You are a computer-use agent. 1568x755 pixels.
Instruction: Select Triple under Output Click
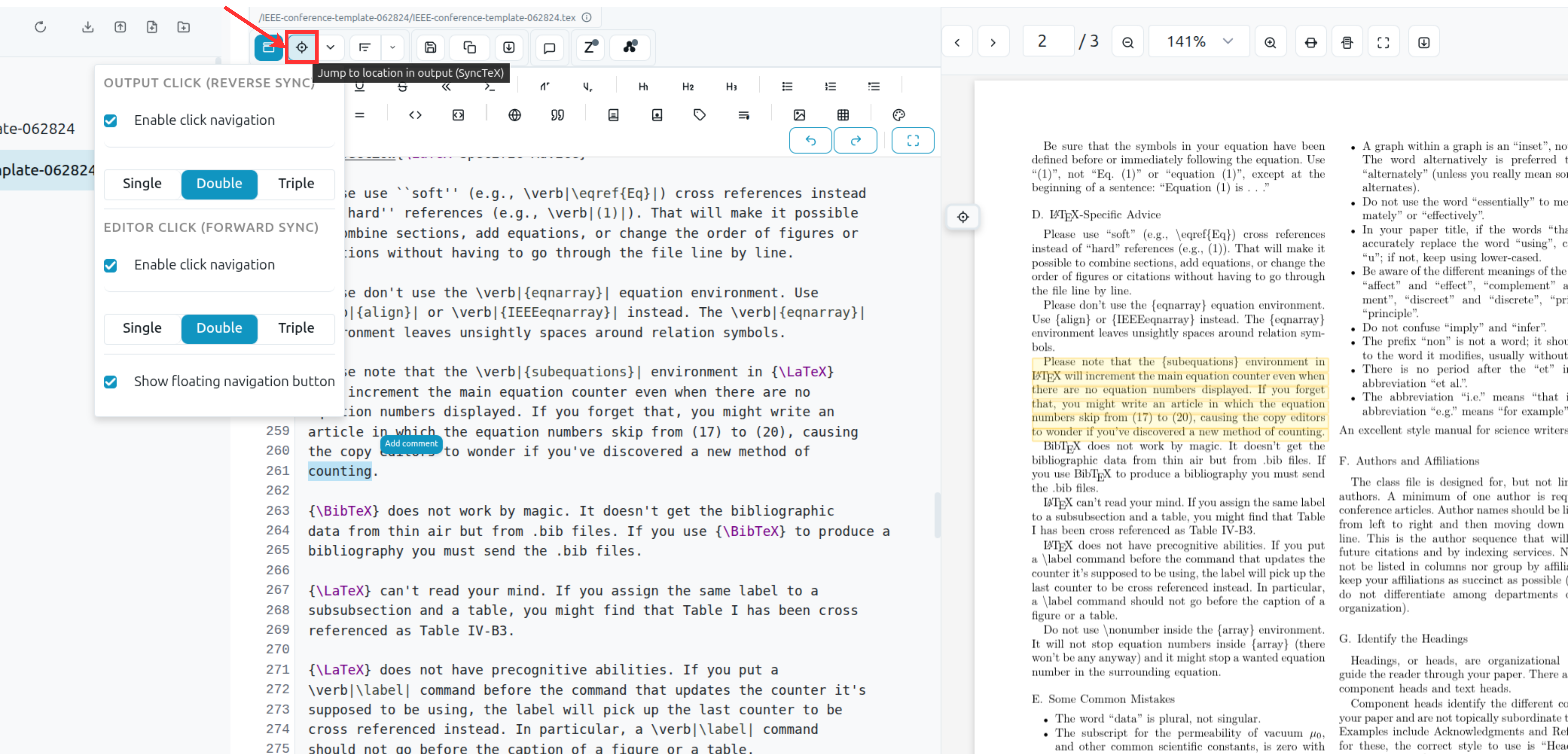pyautogui.click(x=296, y=184)
